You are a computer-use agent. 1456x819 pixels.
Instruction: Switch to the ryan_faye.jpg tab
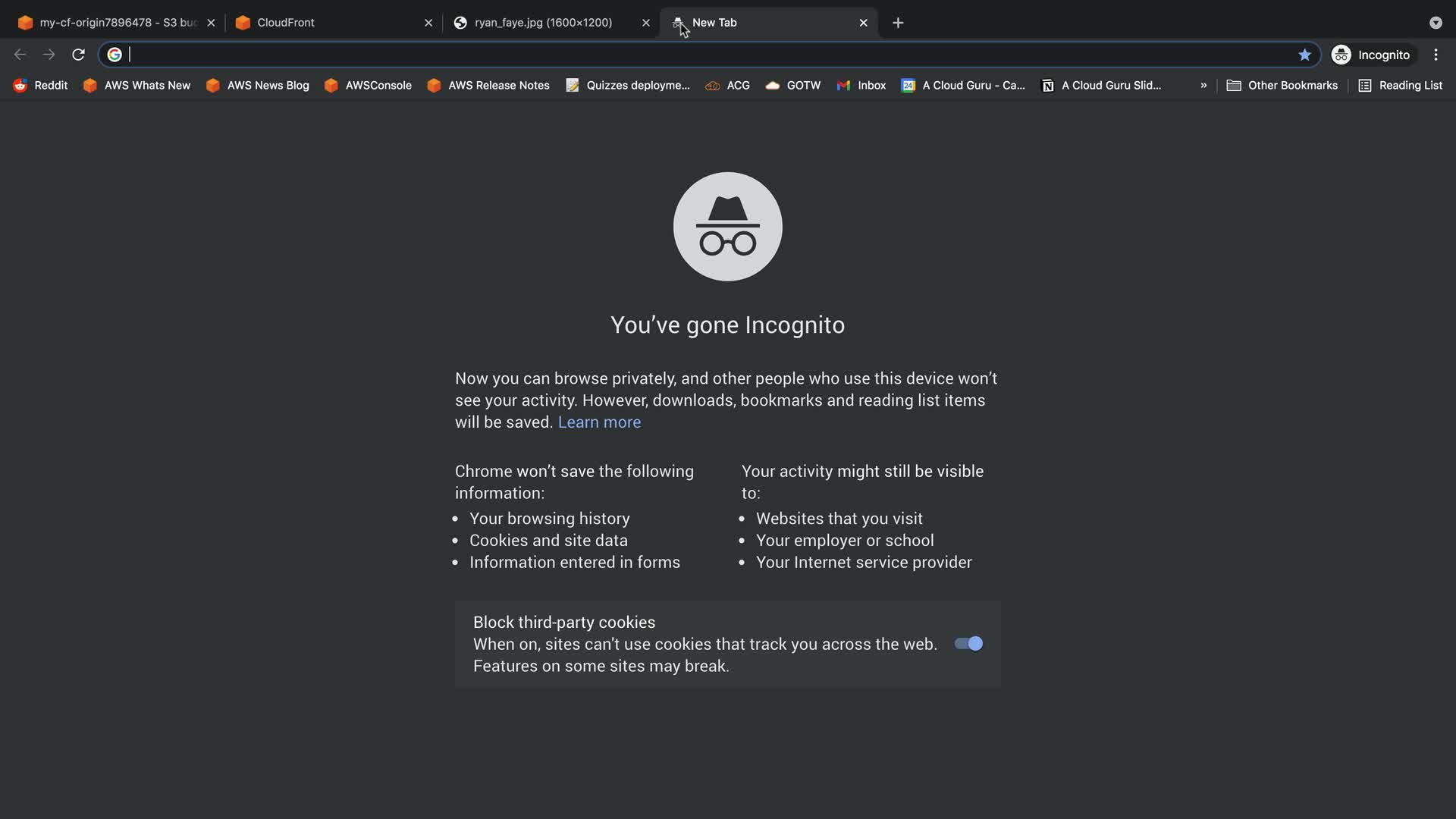pyautogui.click(x=543, y=23)
